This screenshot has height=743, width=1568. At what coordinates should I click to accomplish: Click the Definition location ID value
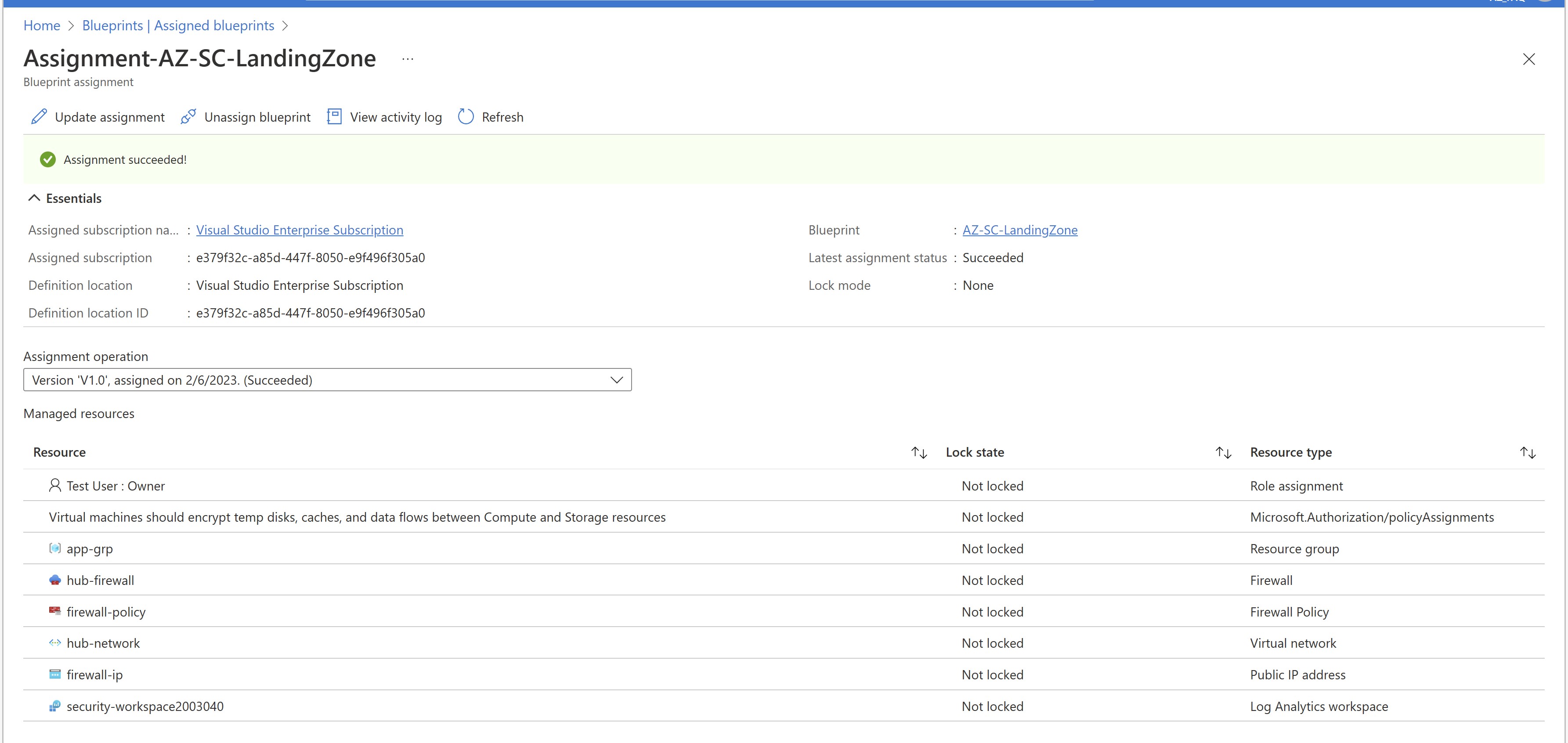pos(311,313)
